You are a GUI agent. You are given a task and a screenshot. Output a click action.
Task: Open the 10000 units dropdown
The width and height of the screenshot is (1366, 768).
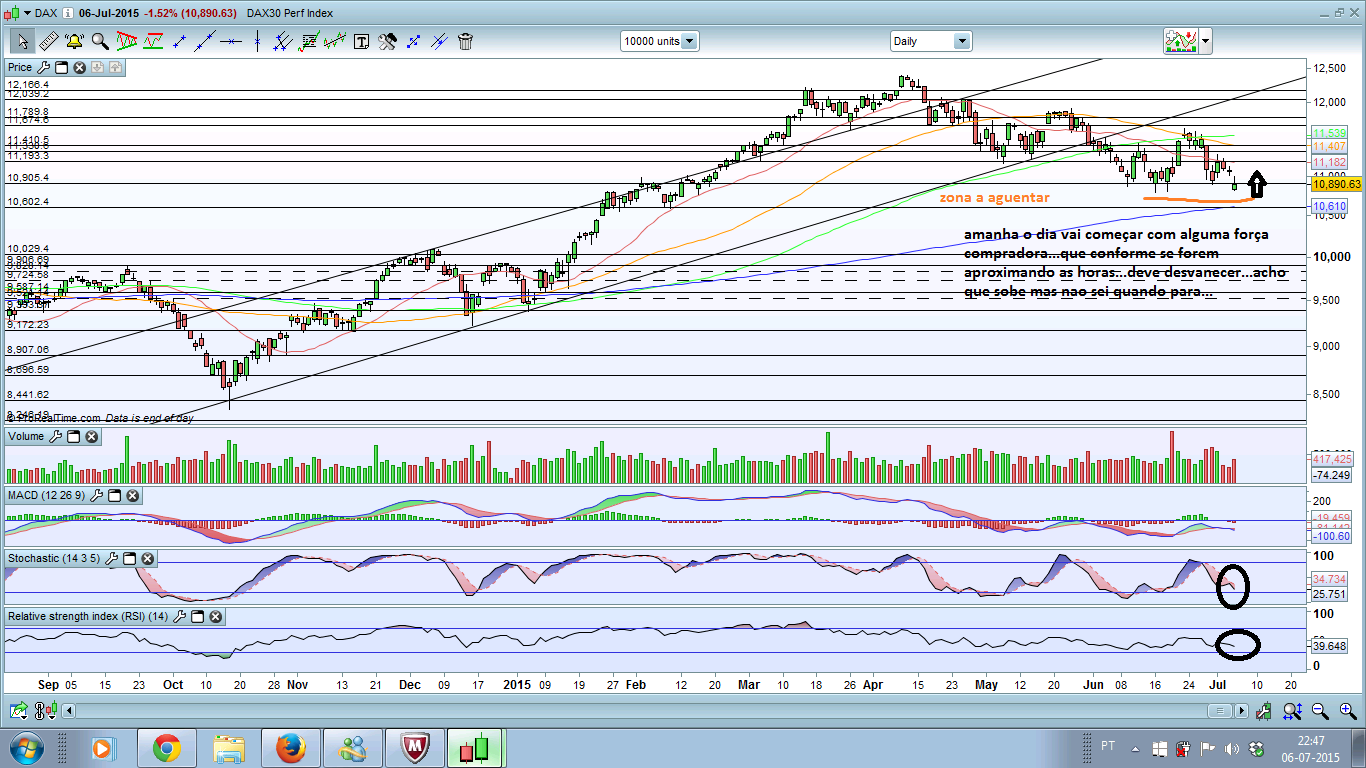(x=689, y=42)
